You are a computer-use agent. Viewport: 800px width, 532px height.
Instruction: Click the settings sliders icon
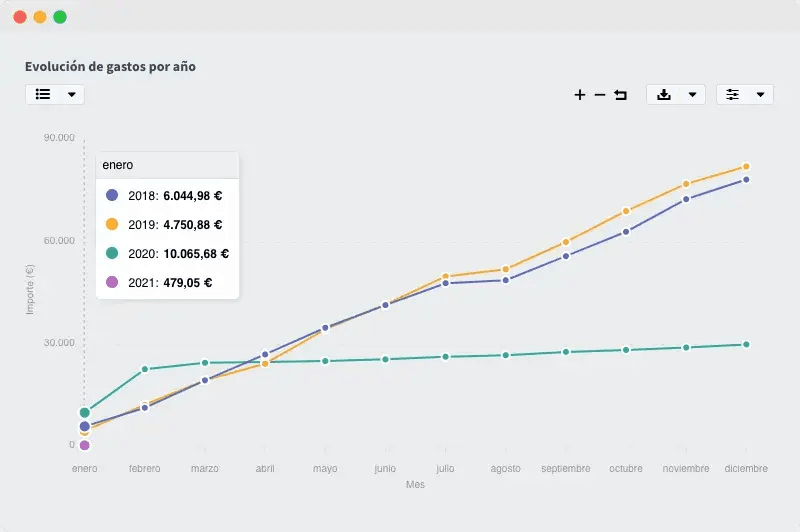tap(733, 94)
